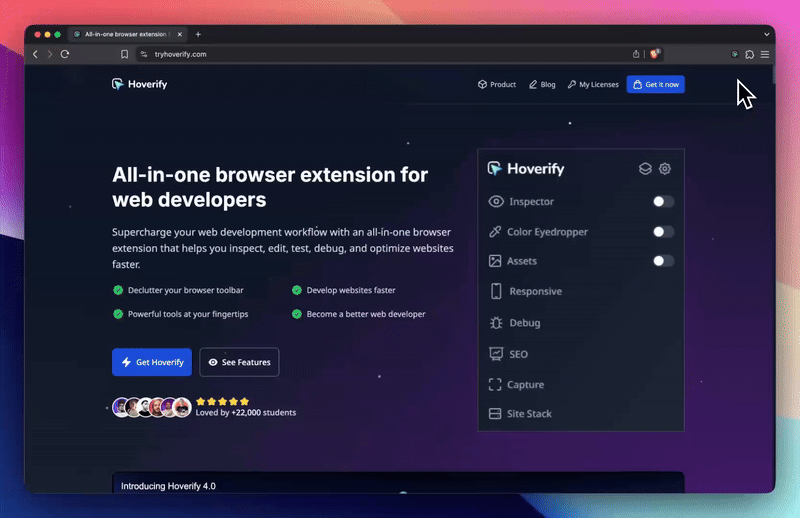Select the SEO label in panel
This screenshot has width=800, height=518.
tap(518, 354)
